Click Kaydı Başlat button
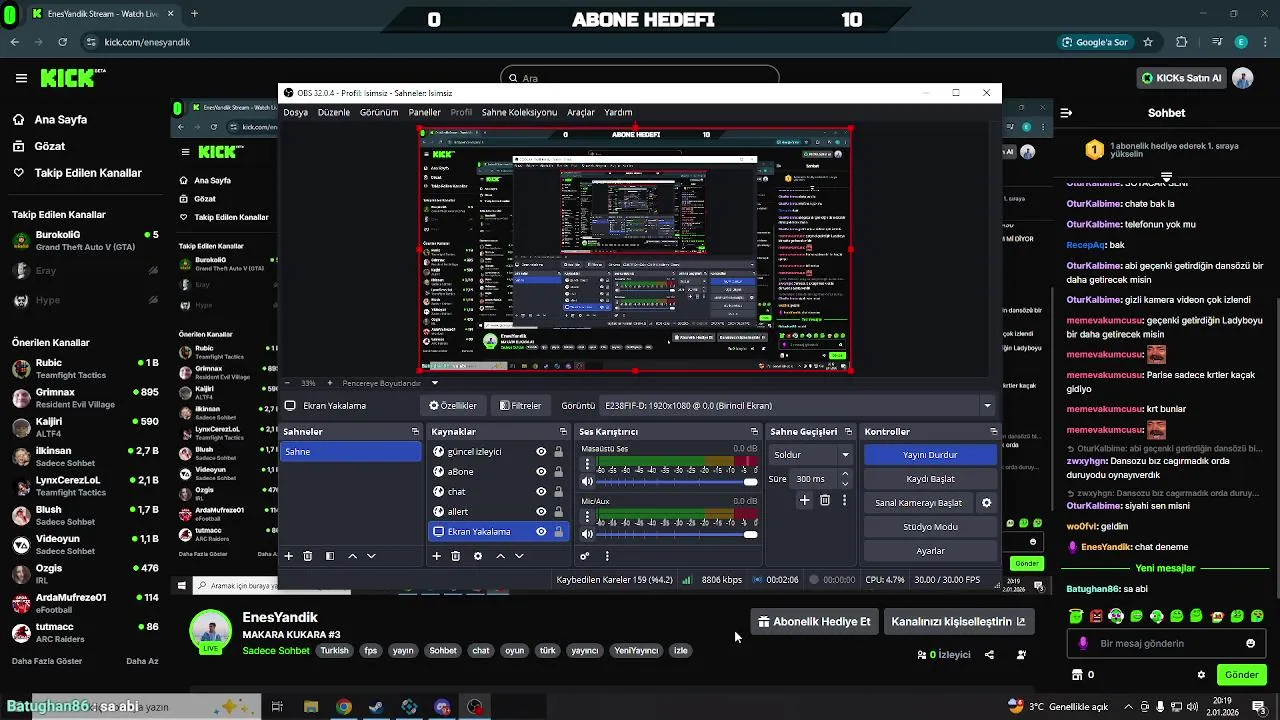The image size is (1280, 720). 930,479
